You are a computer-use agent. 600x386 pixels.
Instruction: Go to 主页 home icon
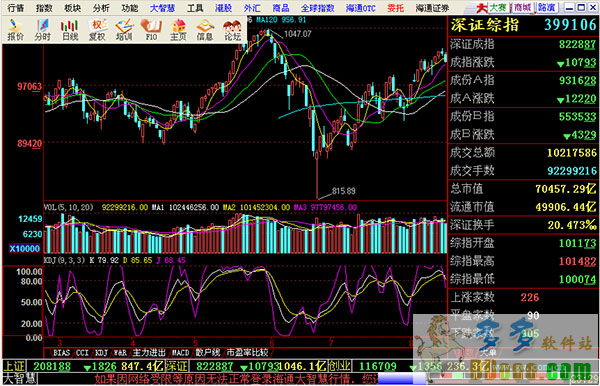point(178,30)
